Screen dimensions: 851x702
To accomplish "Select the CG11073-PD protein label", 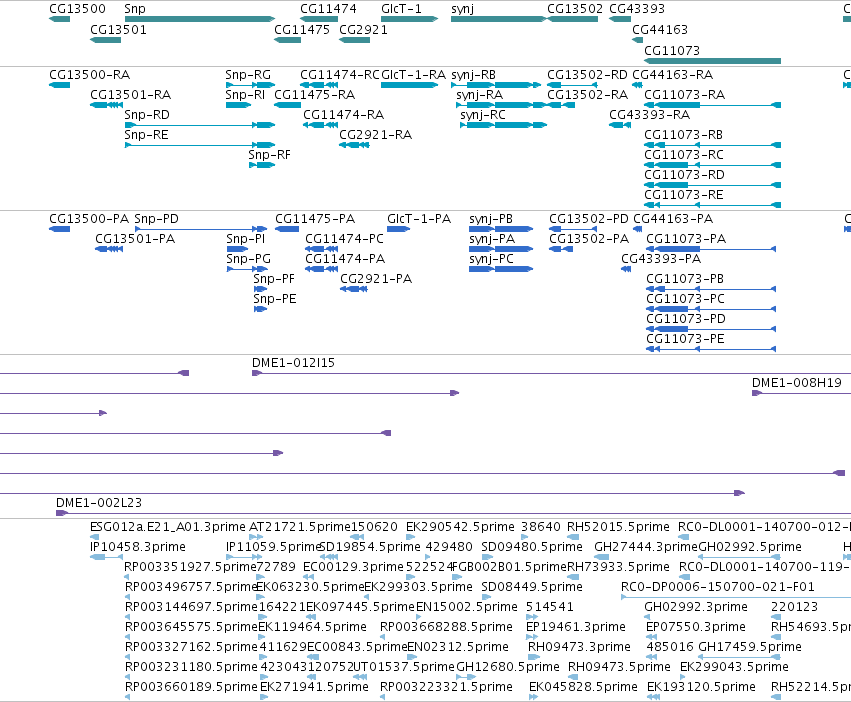I will pyautogui.click(x=685, y=319).
